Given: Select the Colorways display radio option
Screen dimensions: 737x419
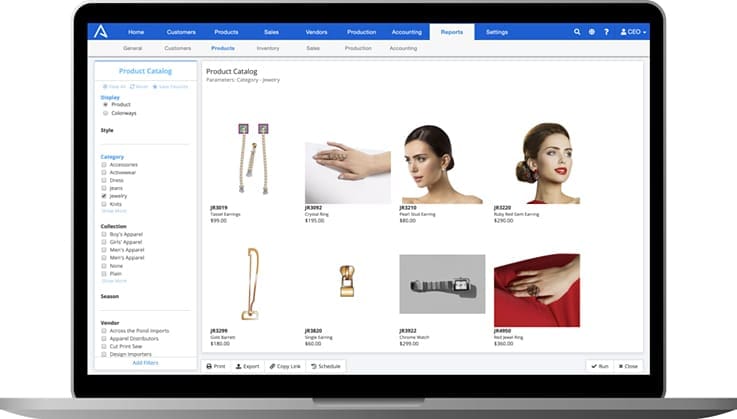Looking at the screenshot, I should click(105, 113).
